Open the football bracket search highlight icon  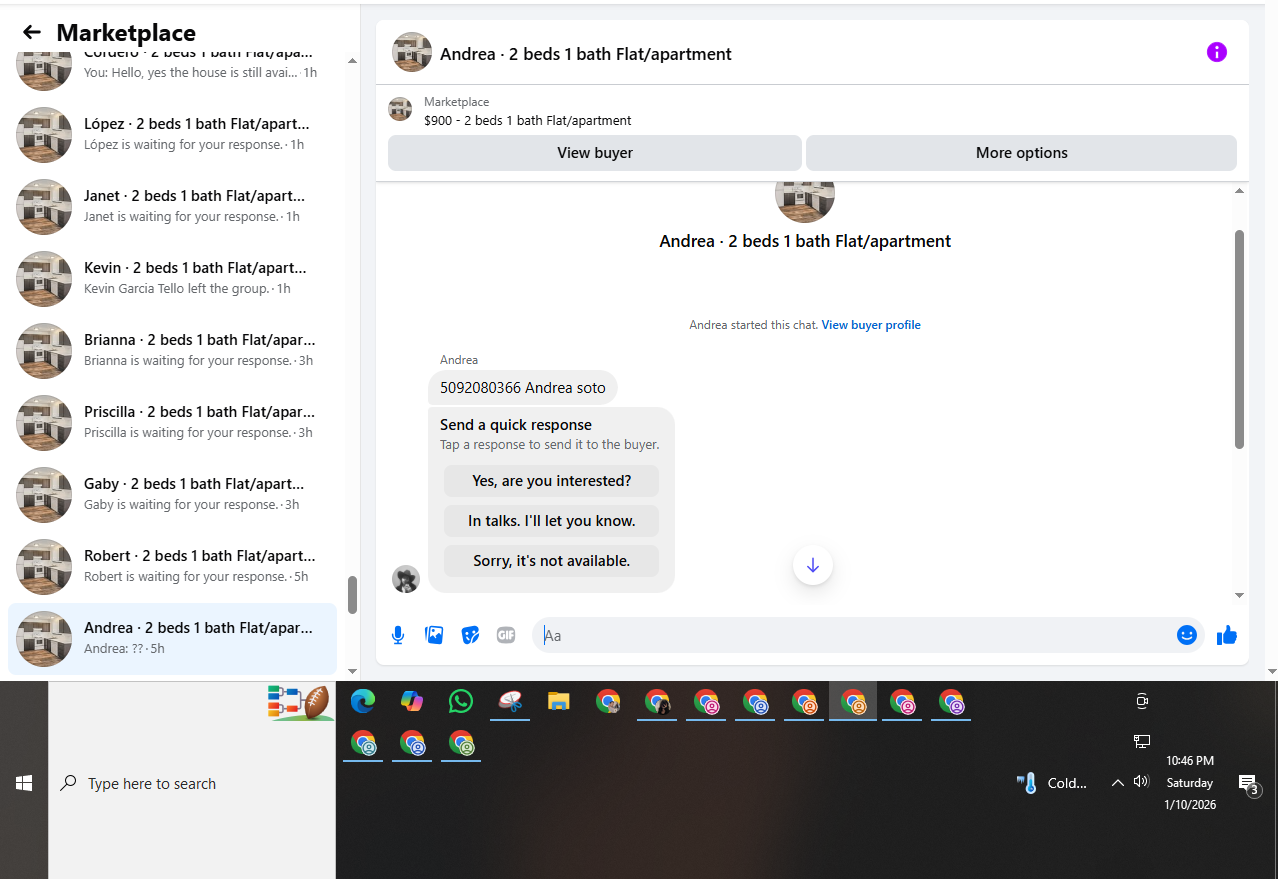click(x=300, y=702)
